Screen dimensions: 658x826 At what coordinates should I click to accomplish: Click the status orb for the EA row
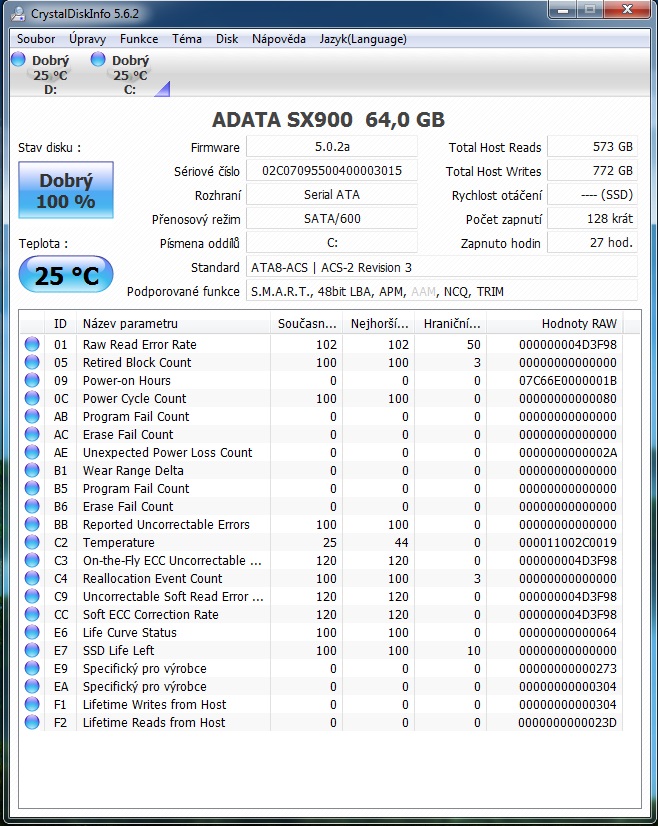(x=32, y=686)
